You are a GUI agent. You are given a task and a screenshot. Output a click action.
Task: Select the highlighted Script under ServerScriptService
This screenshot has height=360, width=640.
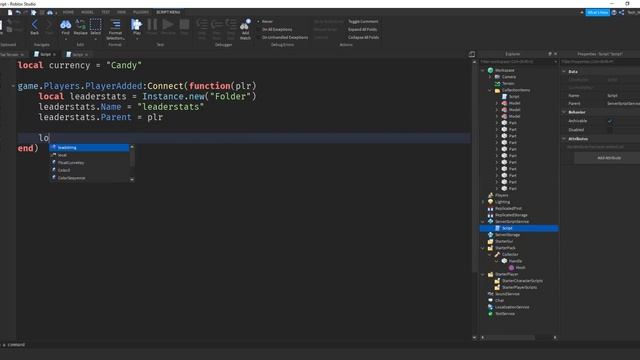[x=519, y=228]
